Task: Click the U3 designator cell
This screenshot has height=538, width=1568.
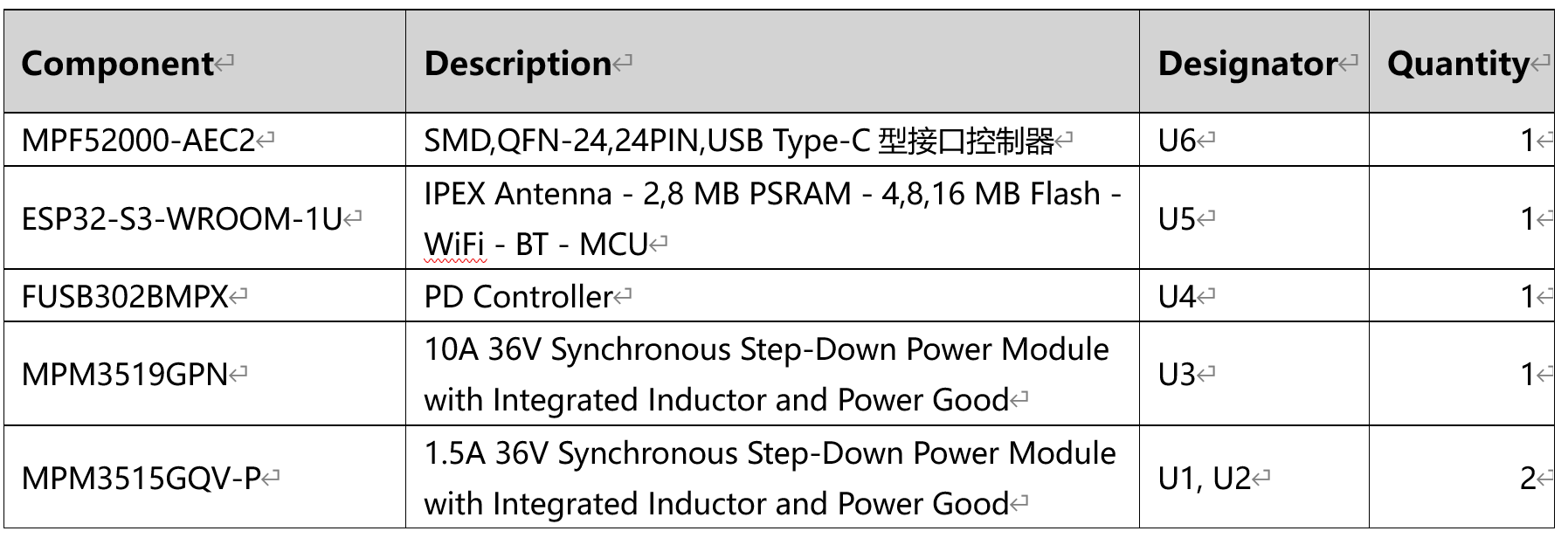Action: [x=1176, y=375]
